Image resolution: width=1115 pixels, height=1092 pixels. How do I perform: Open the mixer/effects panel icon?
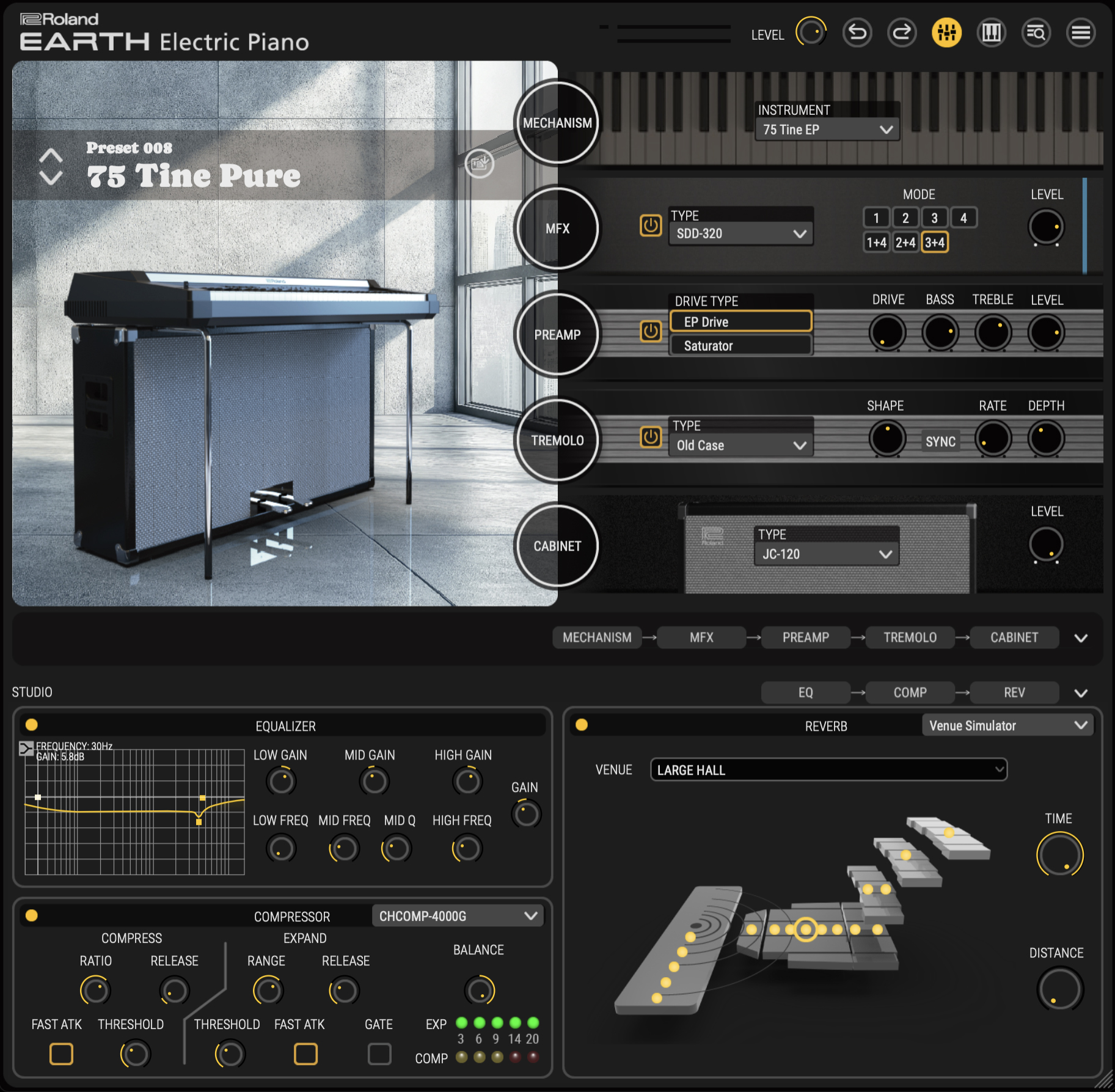946,32
